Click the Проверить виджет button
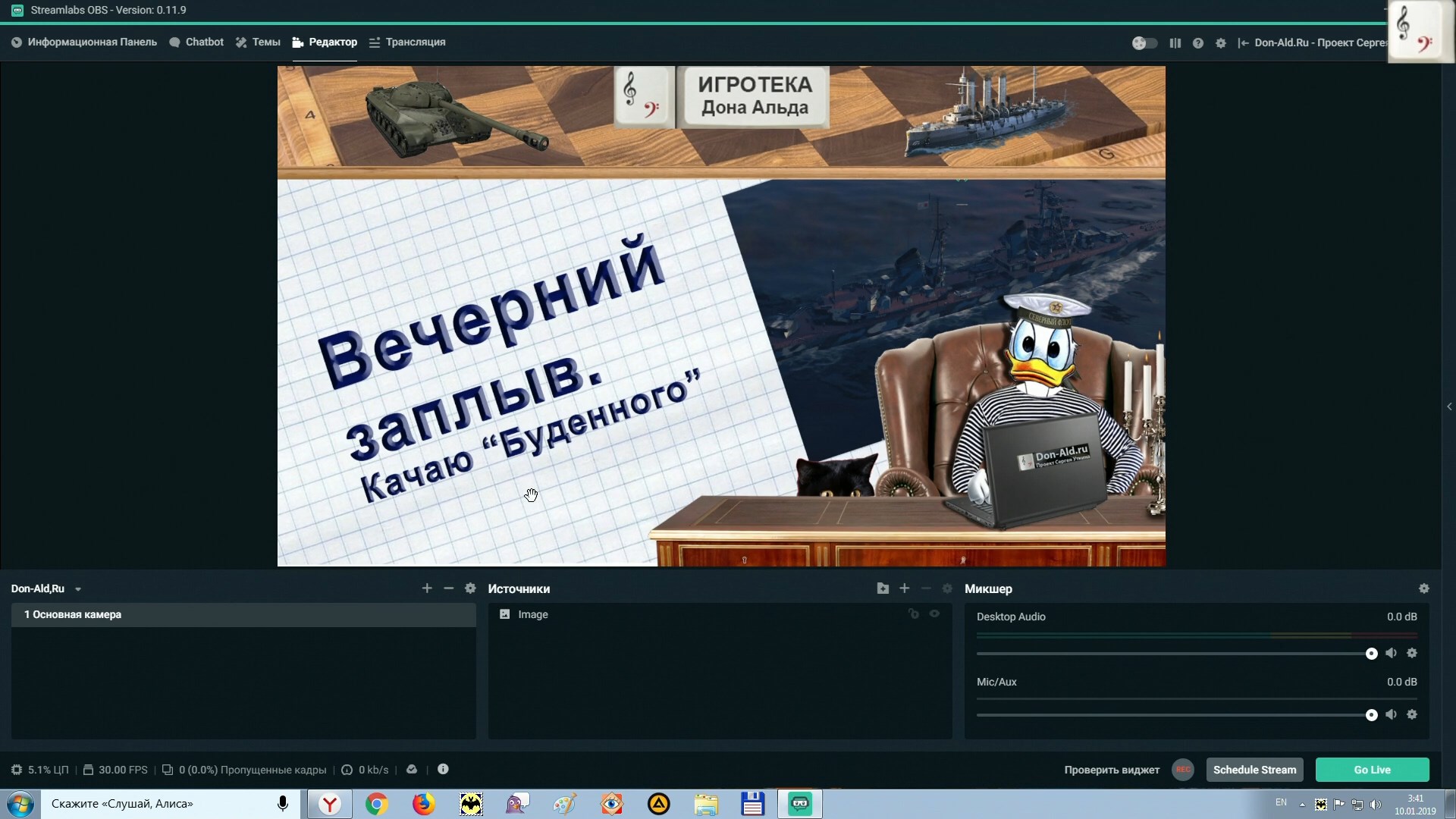 [x=1112, y=770]
